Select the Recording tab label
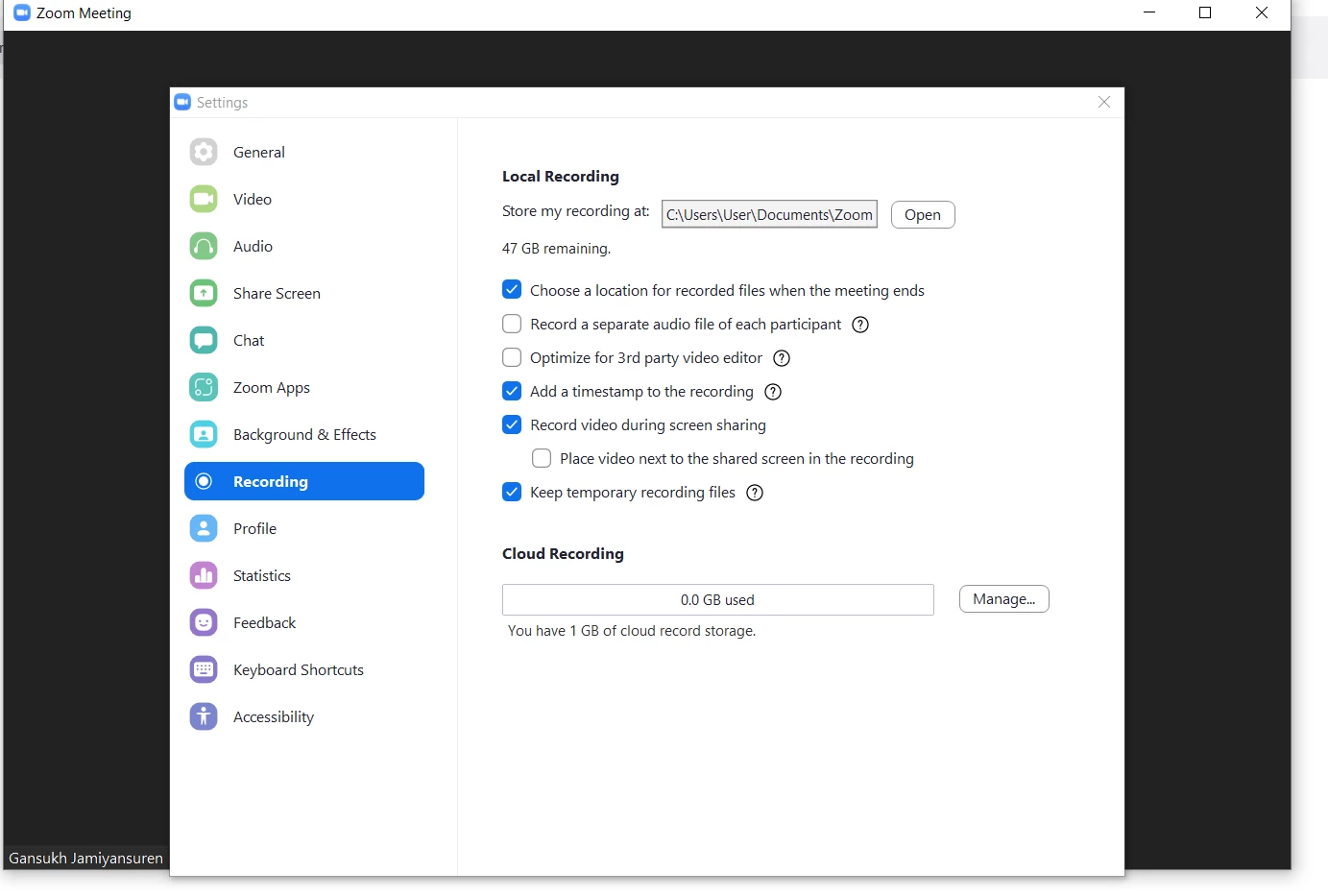 [271, 481]
